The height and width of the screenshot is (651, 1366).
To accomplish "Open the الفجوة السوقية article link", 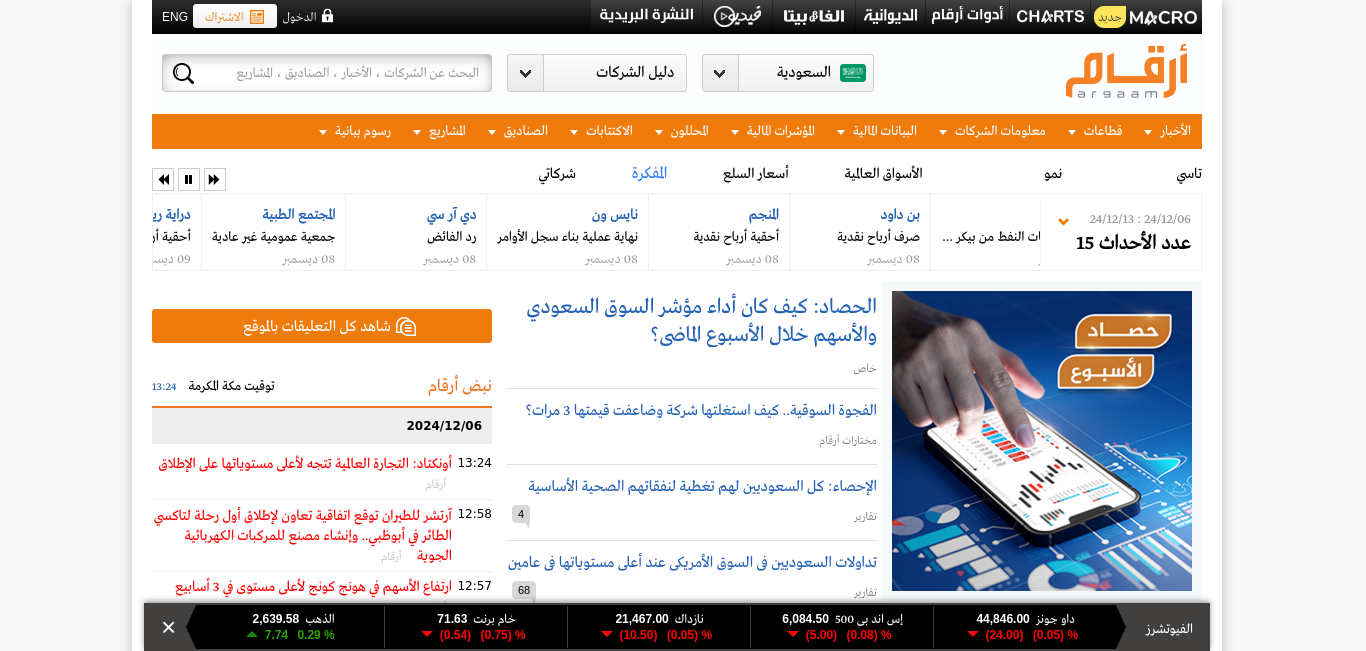I will [701, 410].
